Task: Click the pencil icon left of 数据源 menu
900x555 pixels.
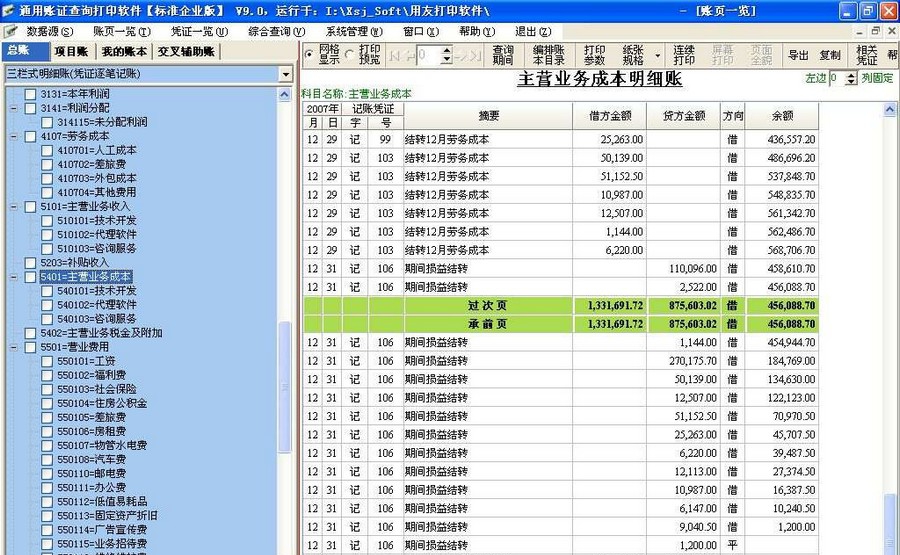Action: click(x=10, y=32)
